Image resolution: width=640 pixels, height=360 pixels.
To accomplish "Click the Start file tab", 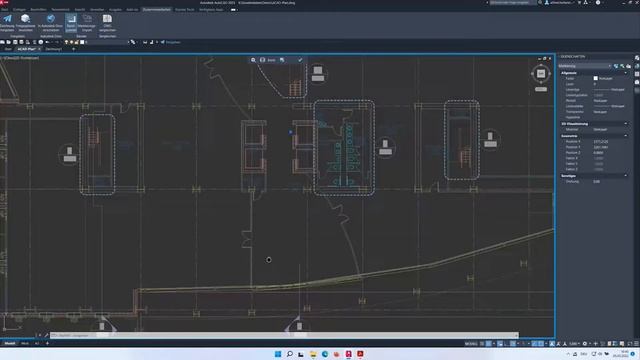I will pos(8,49).
